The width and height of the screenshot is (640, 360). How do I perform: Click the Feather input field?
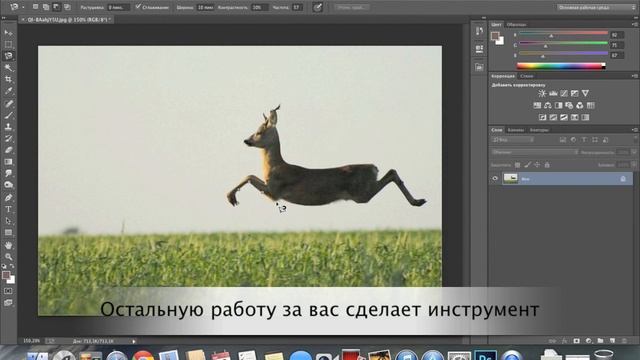tap(118, 7)
